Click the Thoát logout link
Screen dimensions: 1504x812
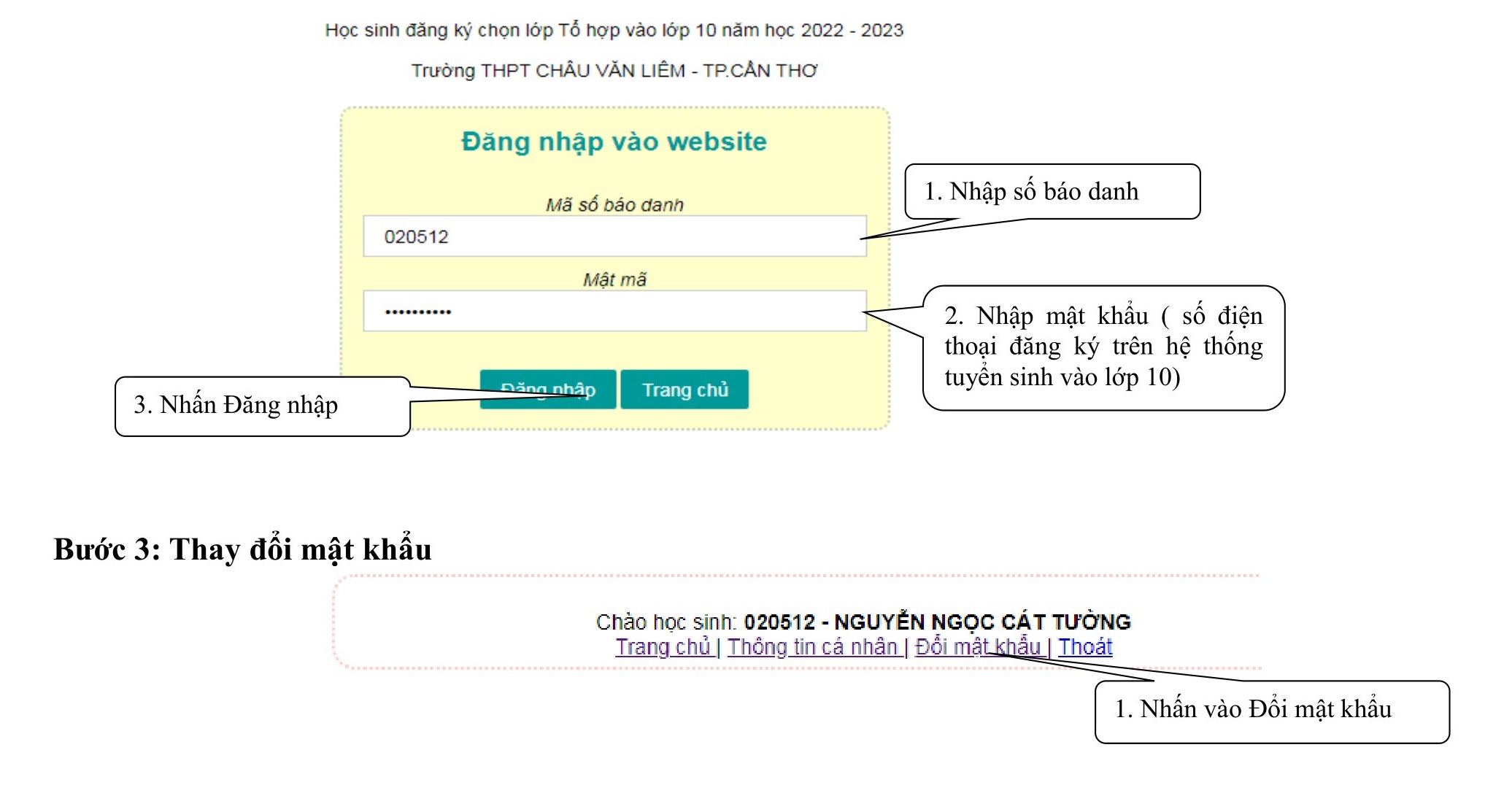point(1085,647)
